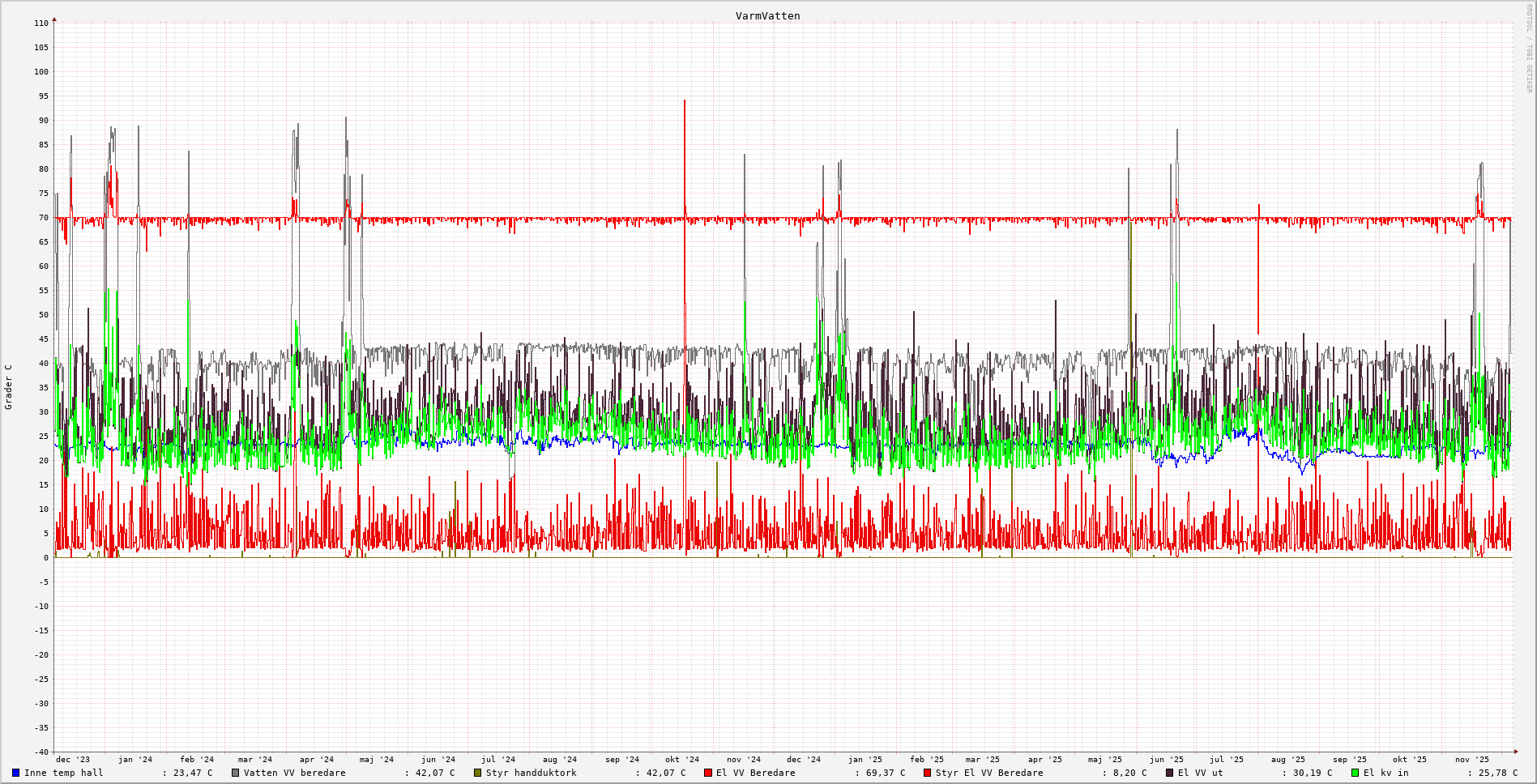The height and width of the screenshot is (784, 1537).
Task: Click the RRDTOOL / TOBI OETIKER watermark
Action: (1529, 49)
